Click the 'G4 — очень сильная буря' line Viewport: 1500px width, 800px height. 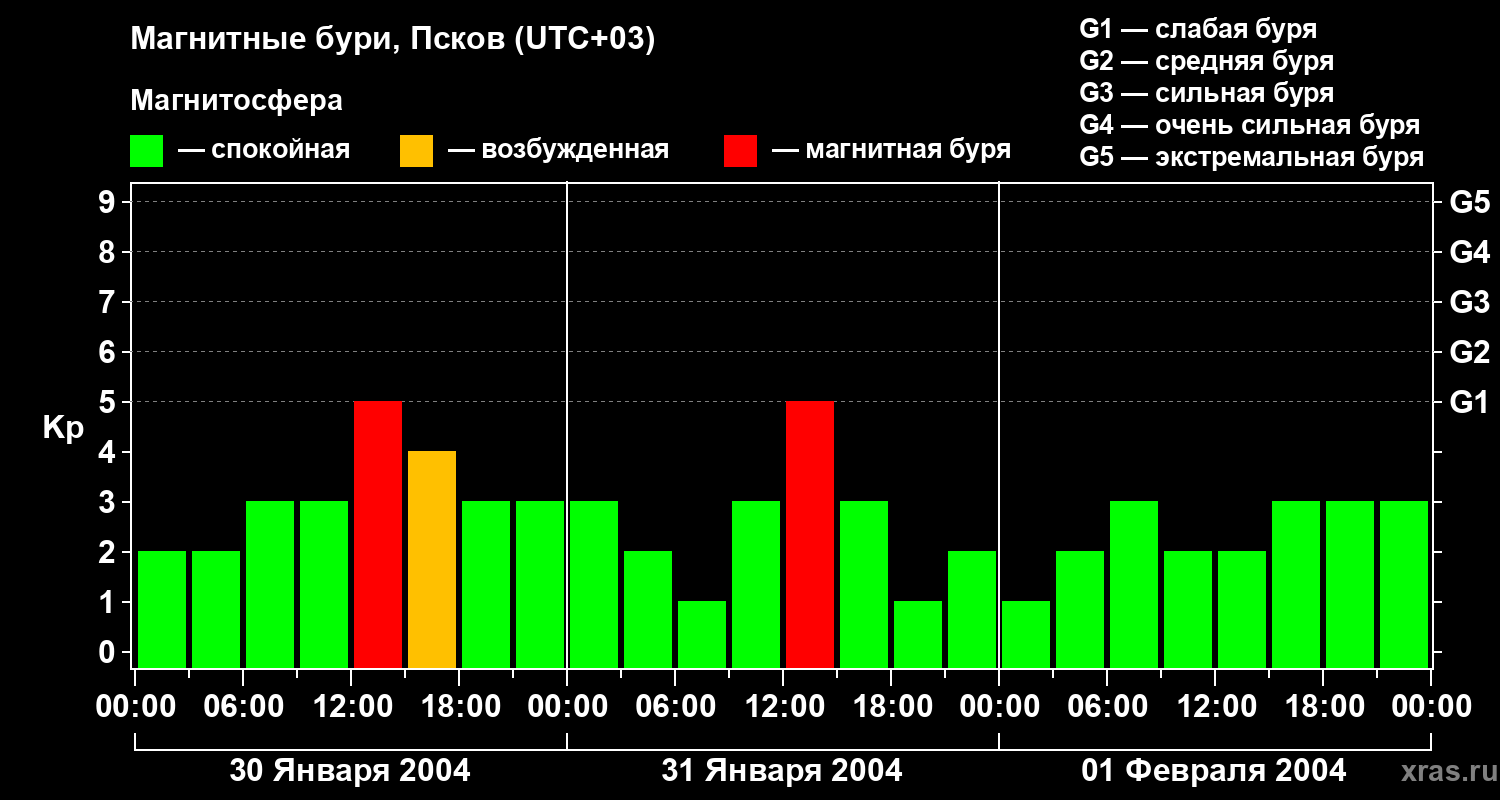[x=1250, y=124]
